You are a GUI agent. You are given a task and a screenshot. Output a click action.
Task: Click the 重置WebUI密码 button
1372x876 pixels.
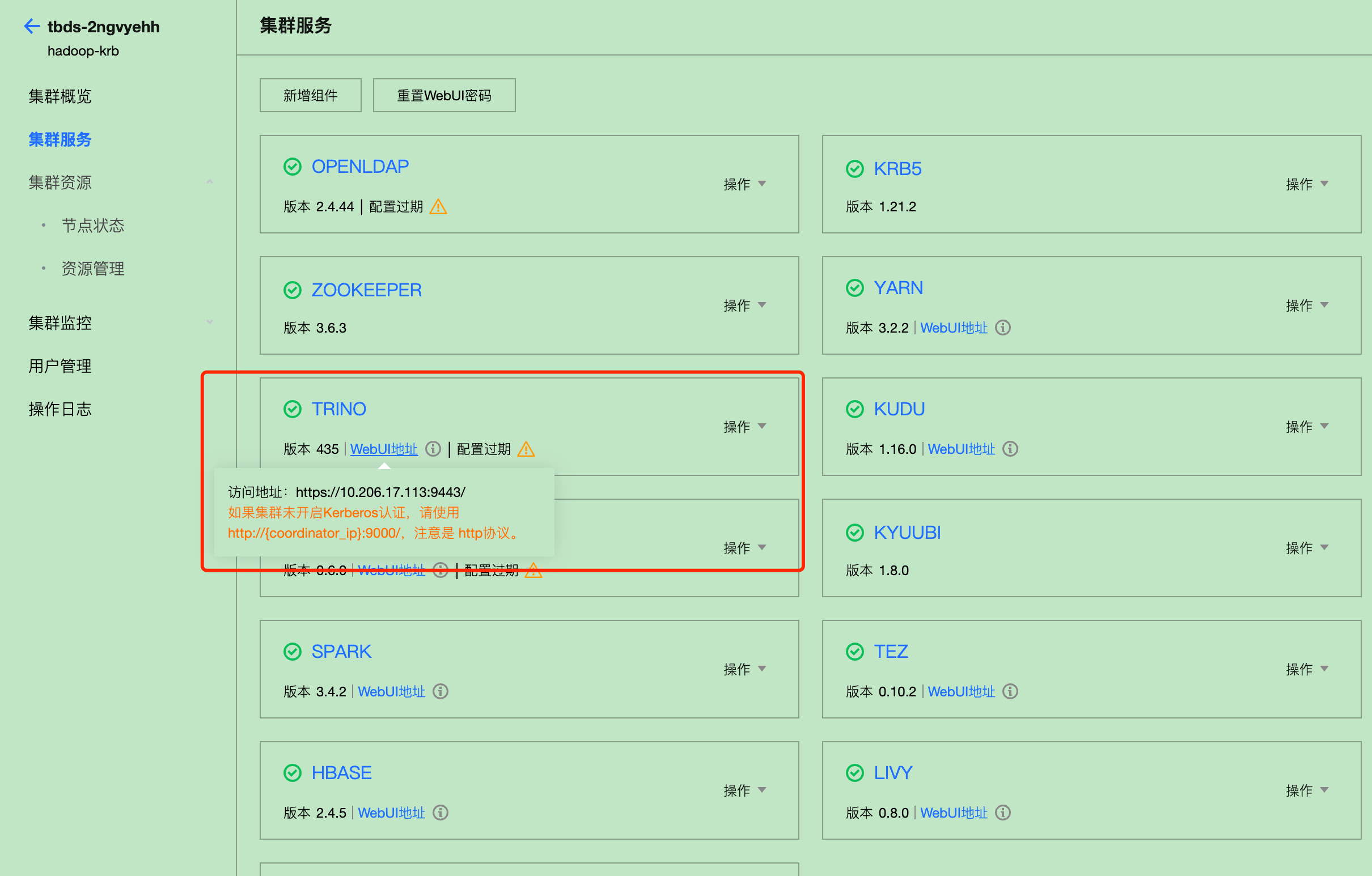(443, 95)
